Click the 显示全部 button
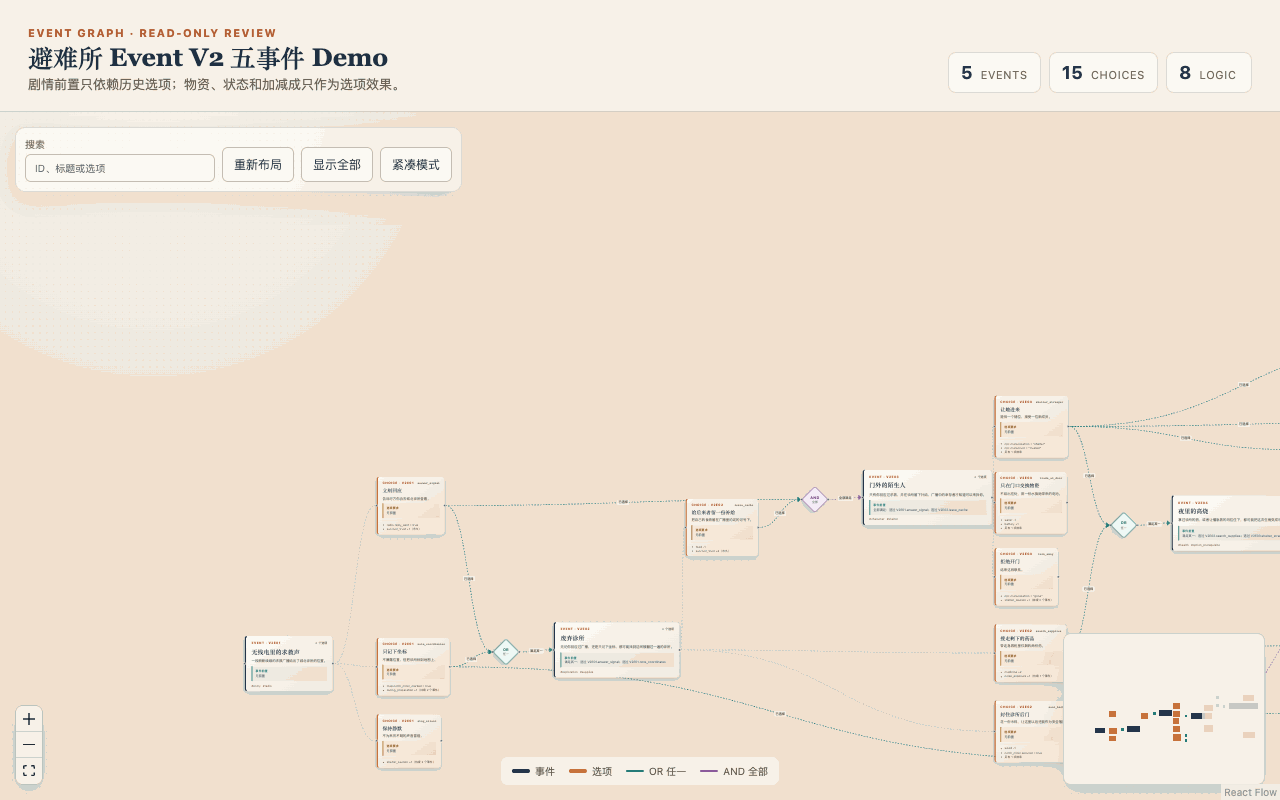Image resolution: width=1280 pixels, height=800 pixels. (x=337, y=165)
